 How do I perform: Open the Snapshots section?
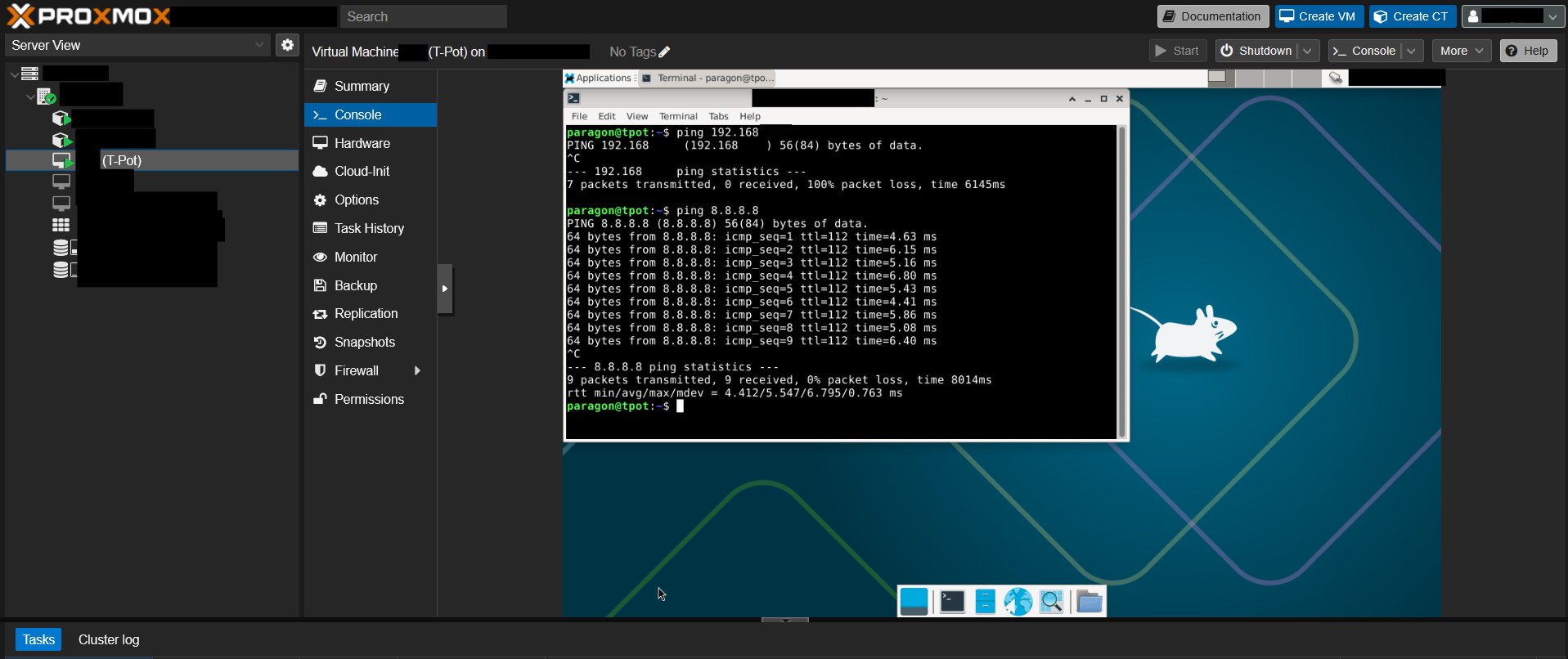[364, 342]
